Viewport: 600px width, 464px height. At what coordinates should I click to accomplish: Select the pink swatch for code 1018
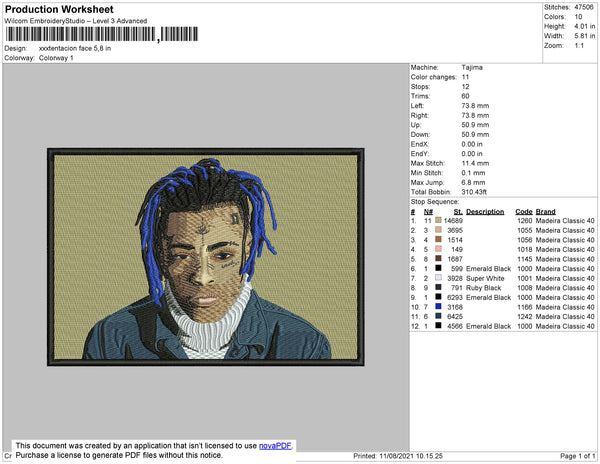(x=438, y=249)
